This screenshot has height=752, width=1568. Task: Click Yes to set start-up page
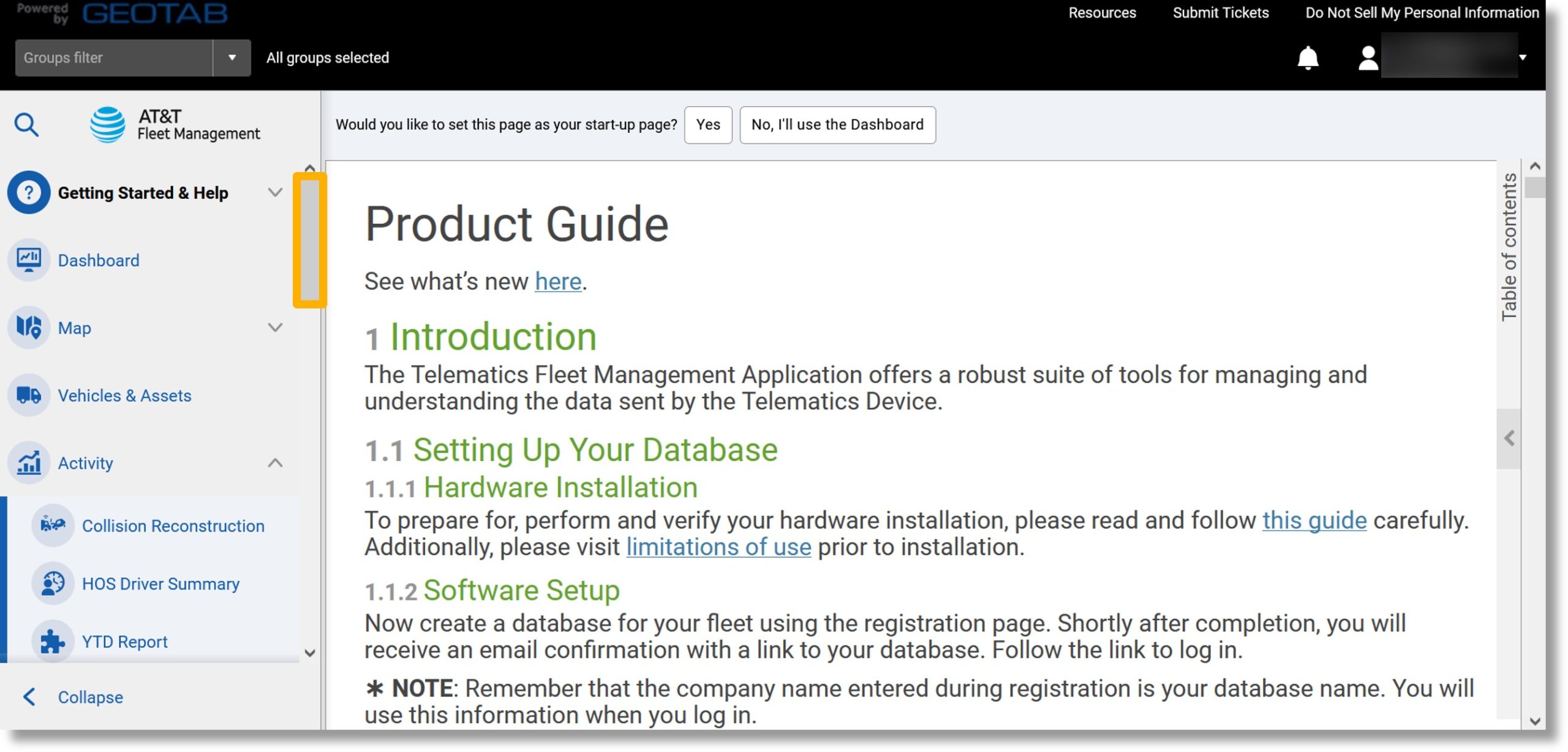click(707, 125)
